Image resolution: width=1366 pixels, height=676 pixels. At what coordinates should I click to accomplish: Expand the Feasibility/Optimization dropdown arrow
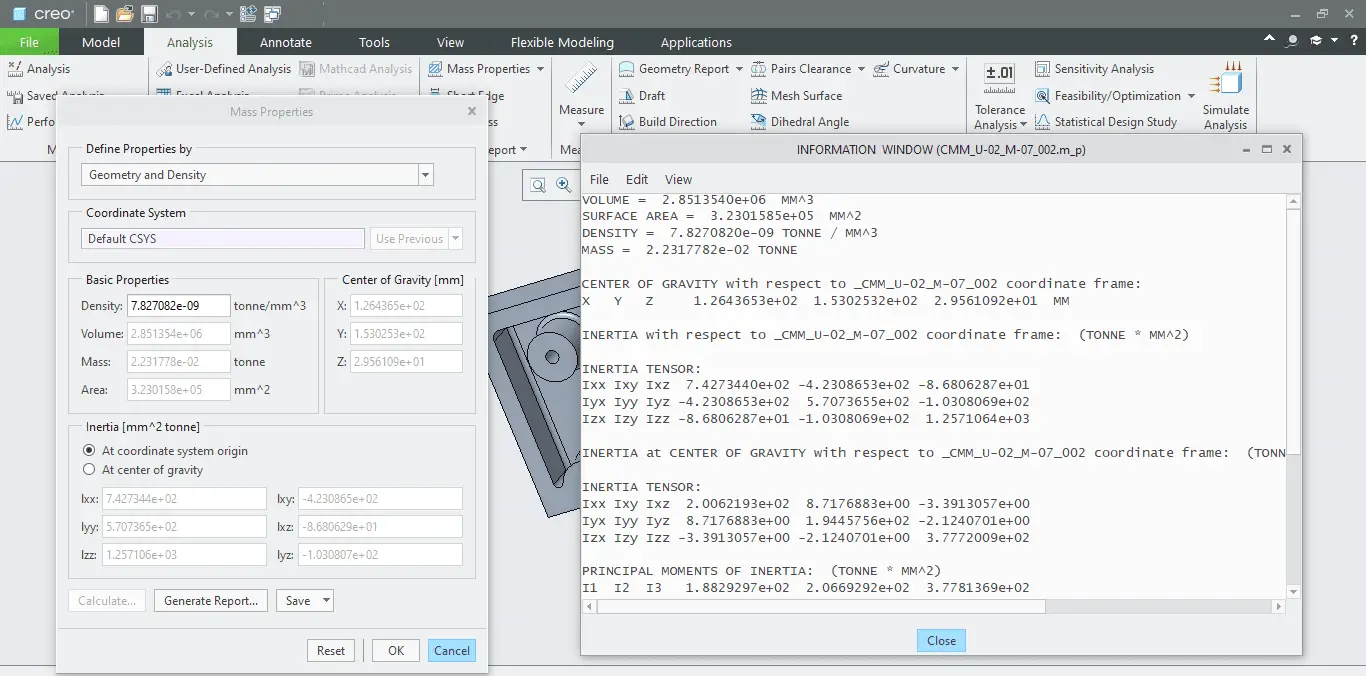click(1191, 96)
